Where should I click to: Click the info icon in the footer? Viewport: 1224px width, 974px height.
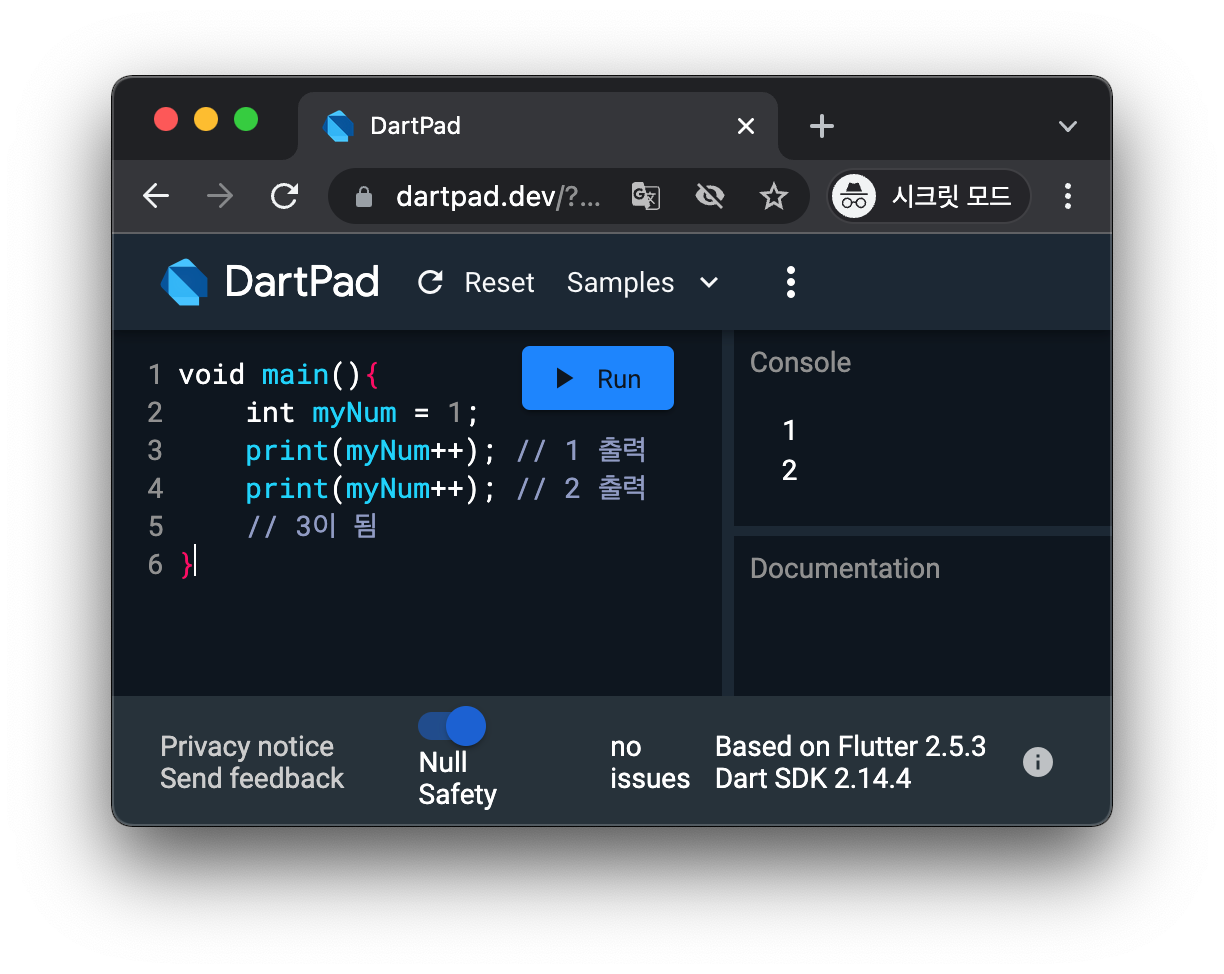(x=1038, y=762)
